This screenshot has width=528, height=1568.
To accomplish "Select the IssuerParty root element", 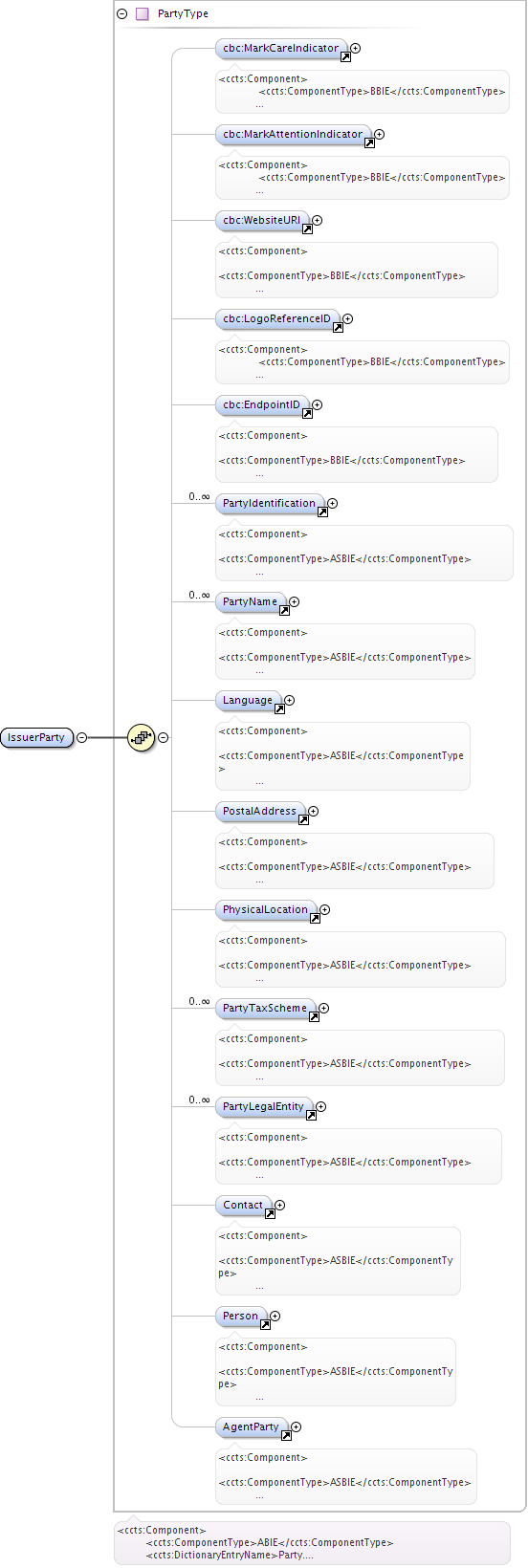I will click(36, 737).
